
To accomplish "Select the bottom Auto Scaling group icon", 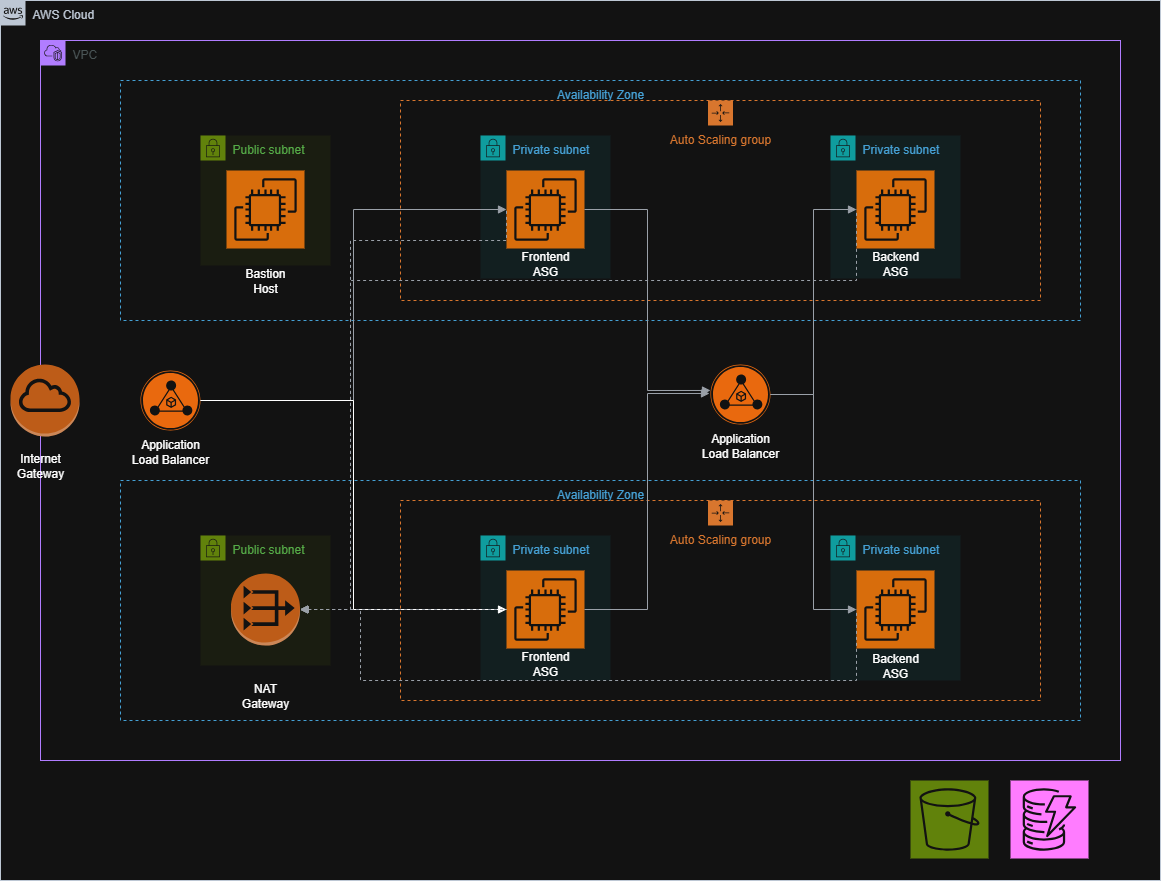I will (x=720, y=513).
